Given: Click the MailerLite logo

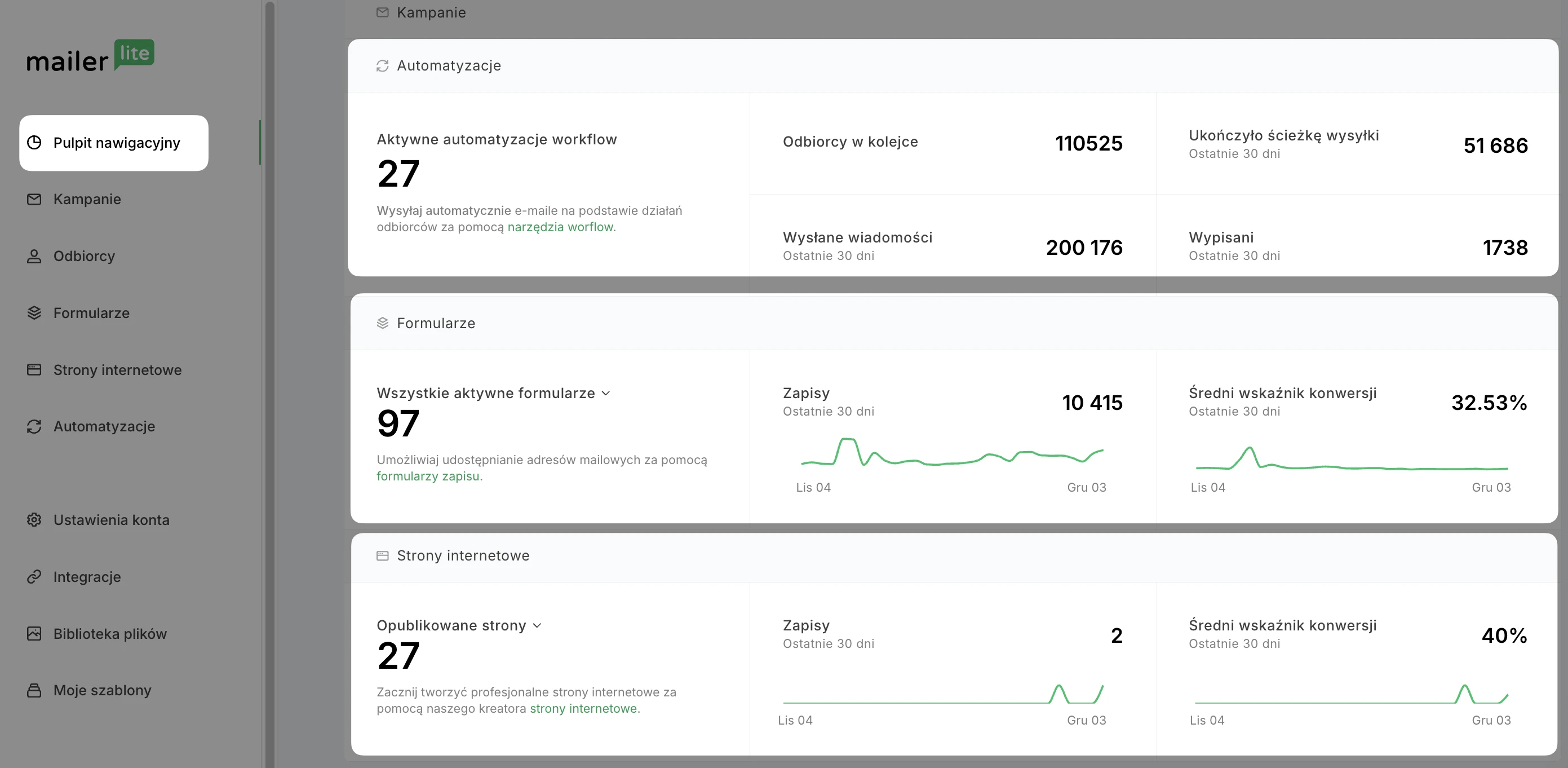Looking at the screenshot, I should [90, 56].
